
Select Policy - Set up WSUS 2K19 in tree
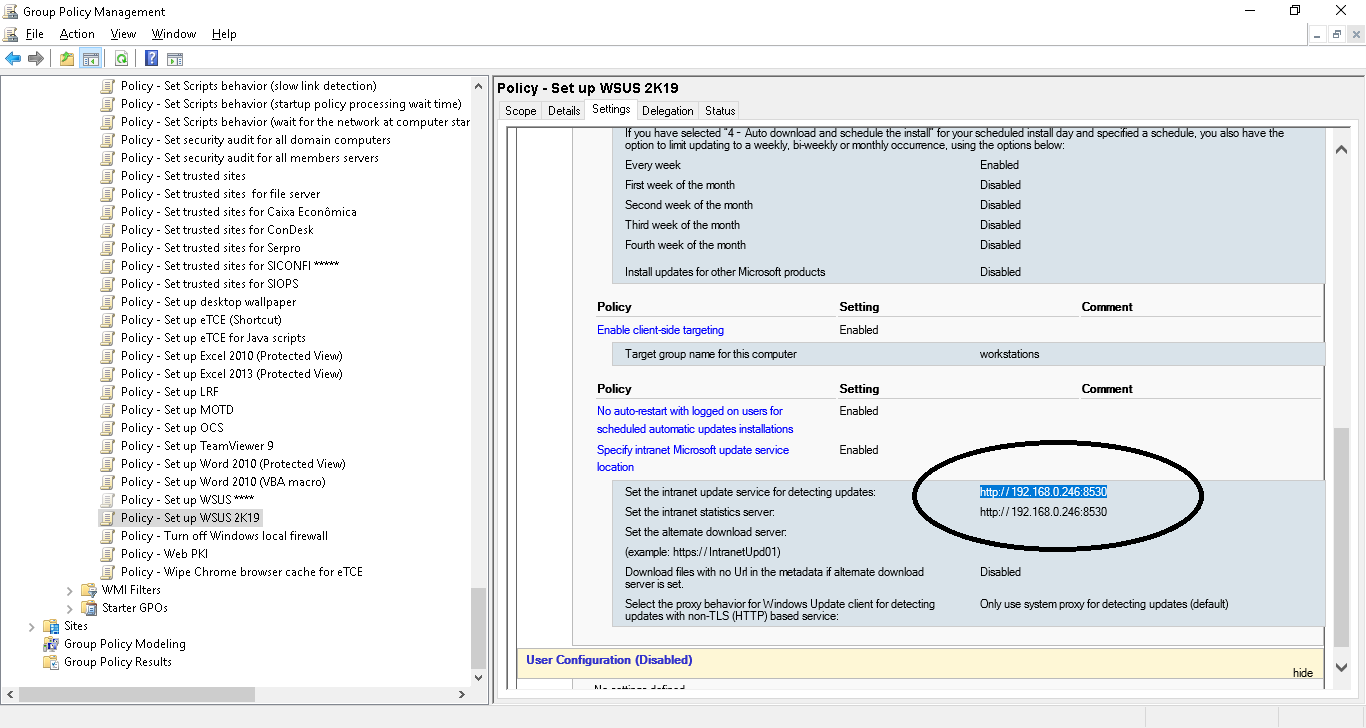[190, 518]
